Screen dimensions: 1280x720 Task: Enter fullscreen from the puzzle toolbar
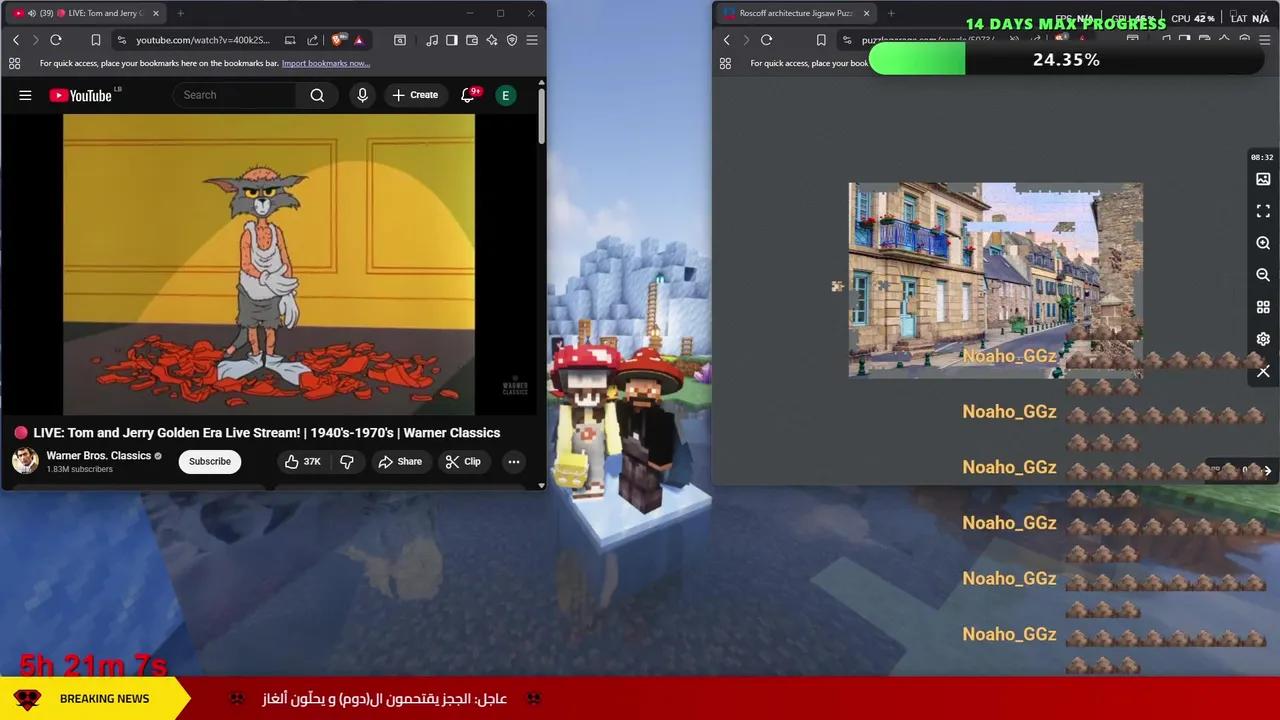click(x=1263, y=211)
